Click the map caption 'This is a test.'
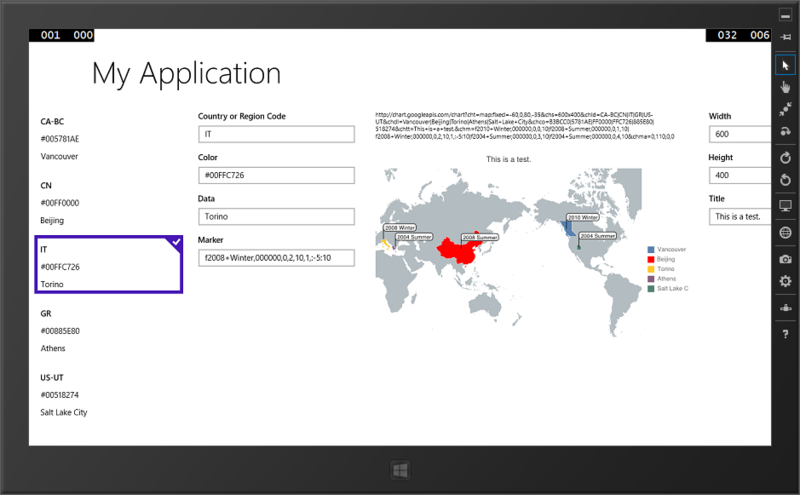The width and height of the screenshot is (800, 495). point(509,159)
